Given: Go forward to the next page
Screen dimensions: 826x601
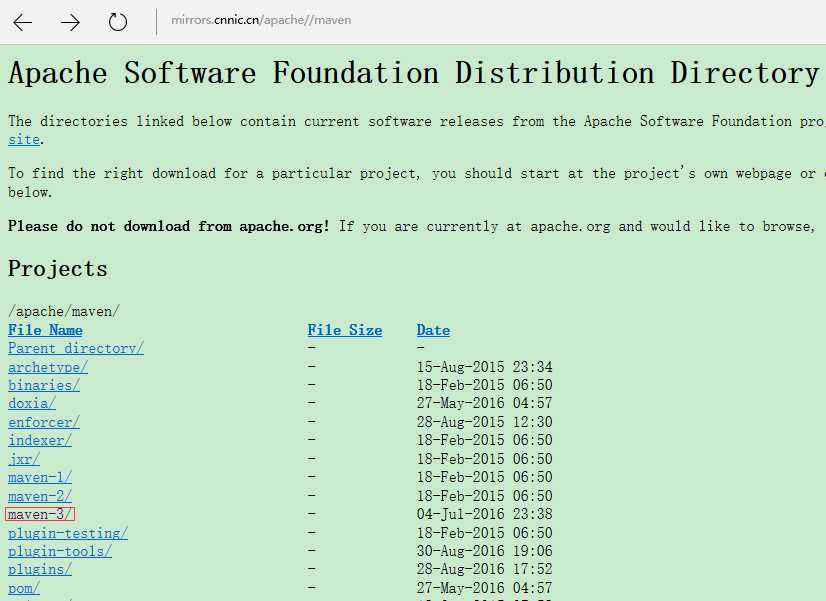Looking at the screenshot, I should pos(70,22).
